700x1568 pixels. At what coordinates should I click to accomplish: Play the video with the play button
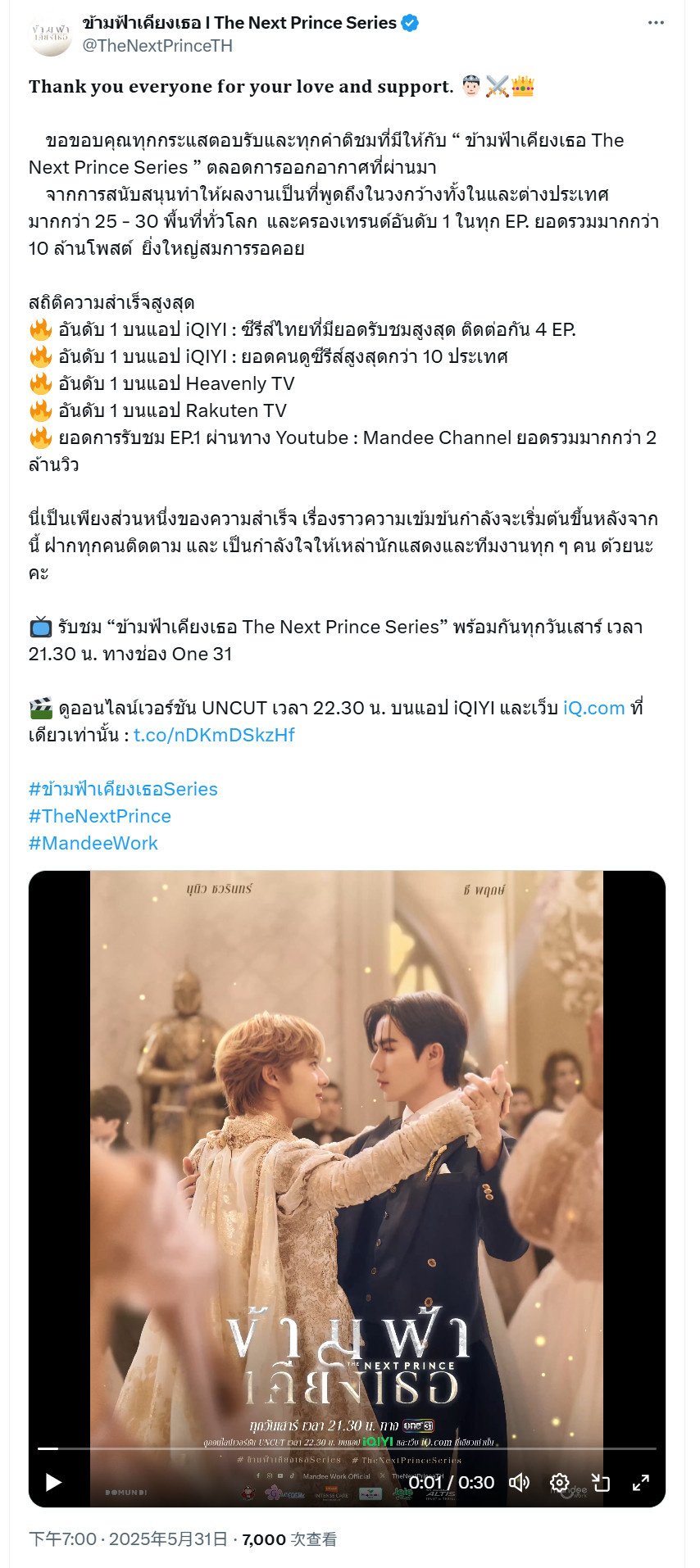(54, 1482)
